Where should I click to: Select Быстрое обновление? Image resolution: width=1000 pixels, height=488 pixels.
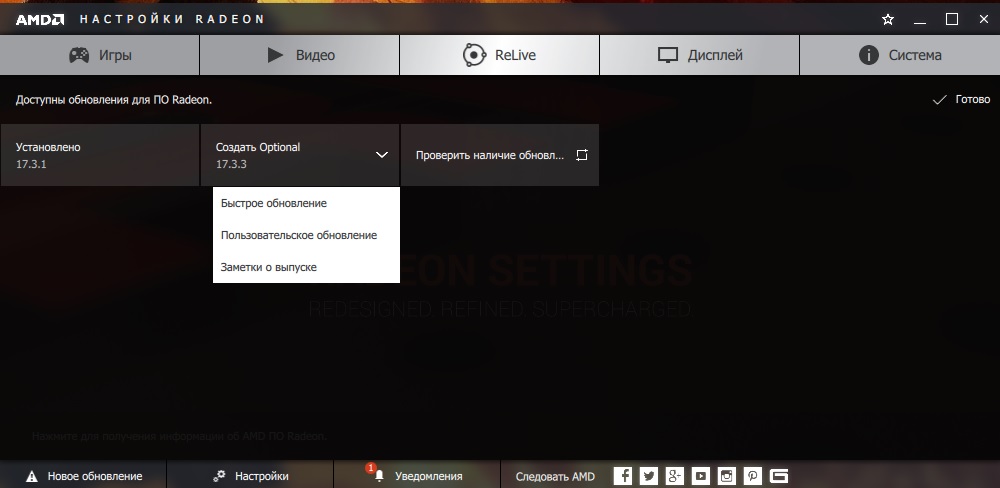[x=306, y=203]
